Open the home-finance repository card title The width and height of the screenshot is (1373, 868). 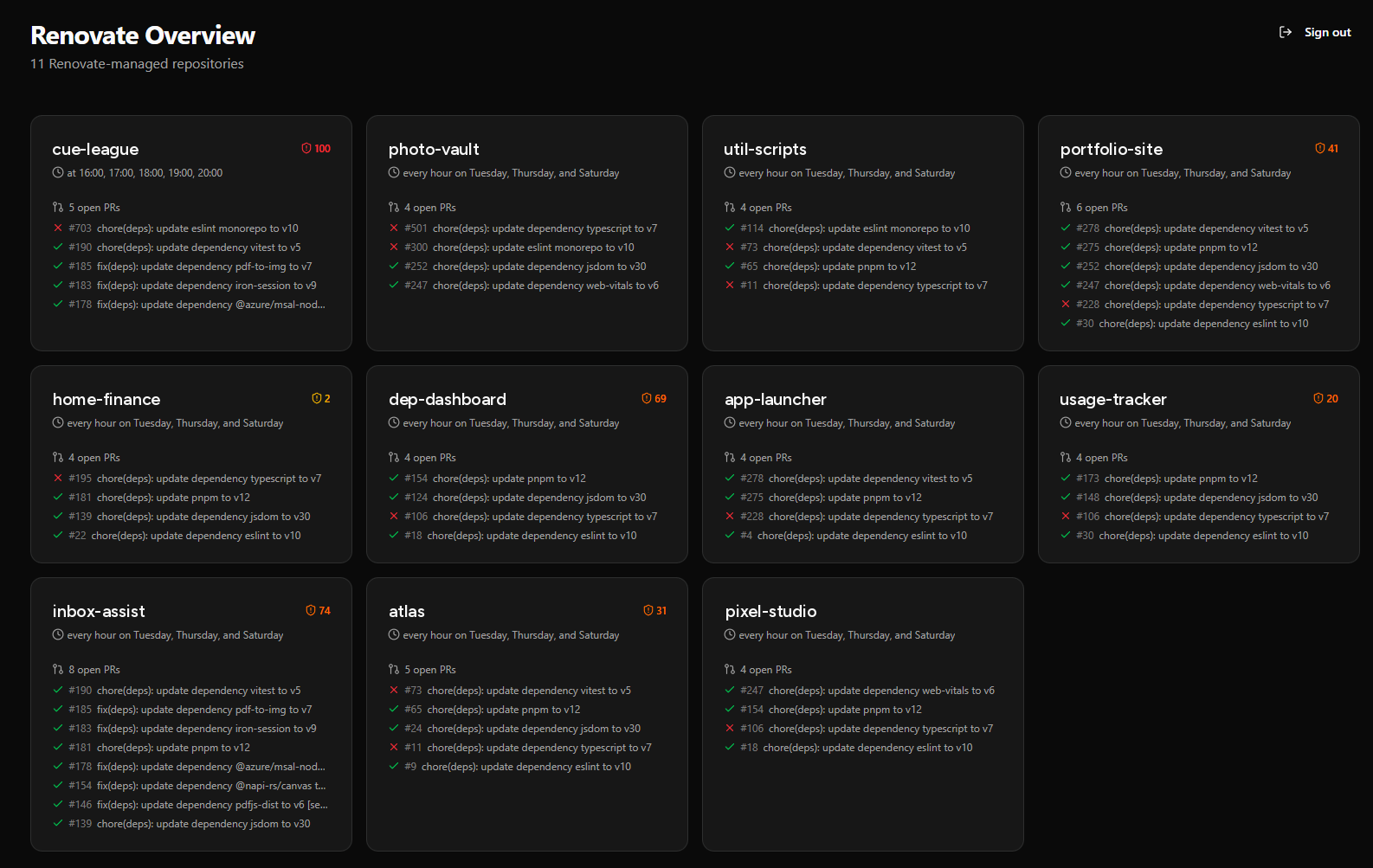click(x=106, y=400)
